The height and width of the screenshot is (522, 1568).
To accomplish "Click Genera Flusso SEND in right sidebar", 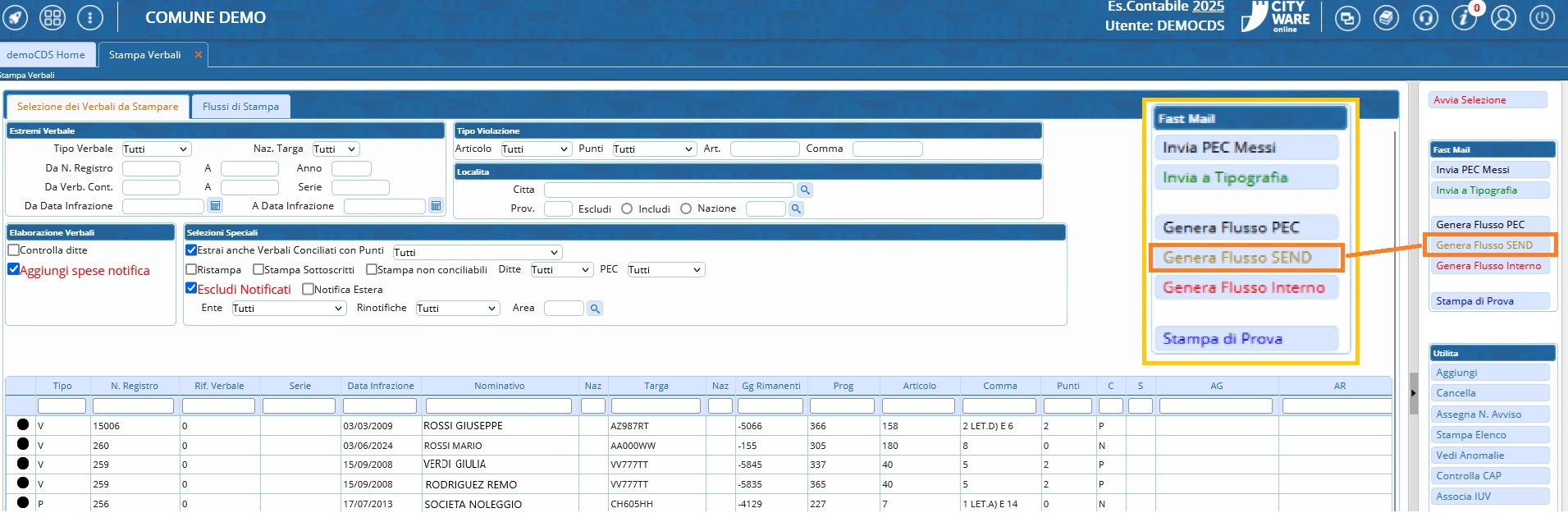I will (x=1484, y=245).
